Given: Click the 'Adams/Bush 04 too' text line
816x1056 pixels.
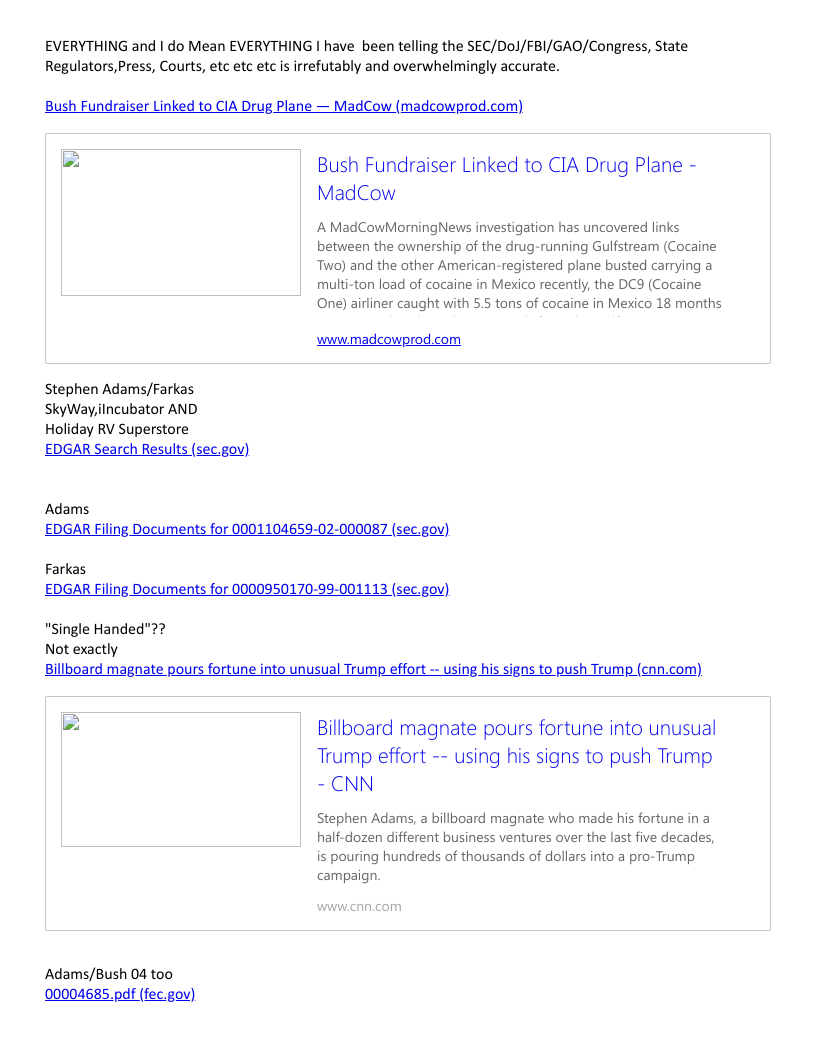Looking at the screenshot, I should [109, 974].
